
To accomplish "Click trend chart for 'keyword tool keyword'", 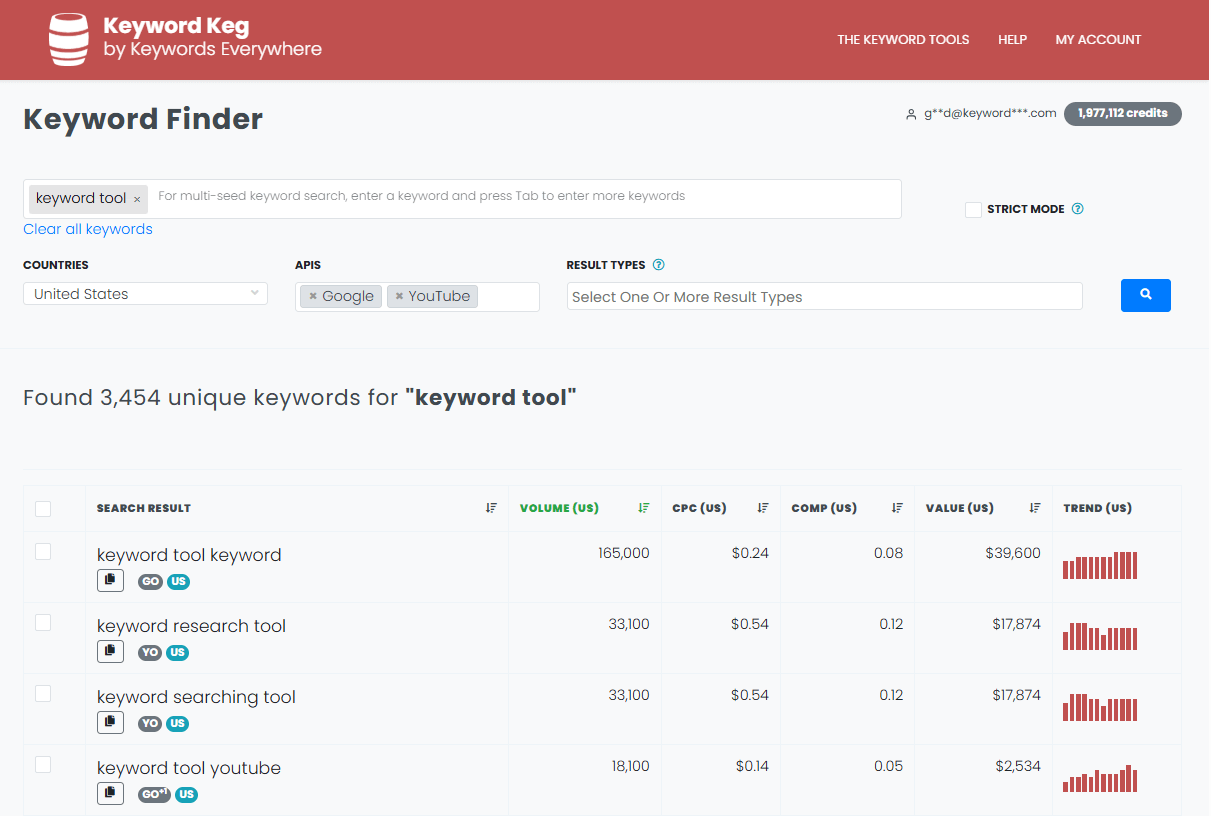I will 1100,565.
